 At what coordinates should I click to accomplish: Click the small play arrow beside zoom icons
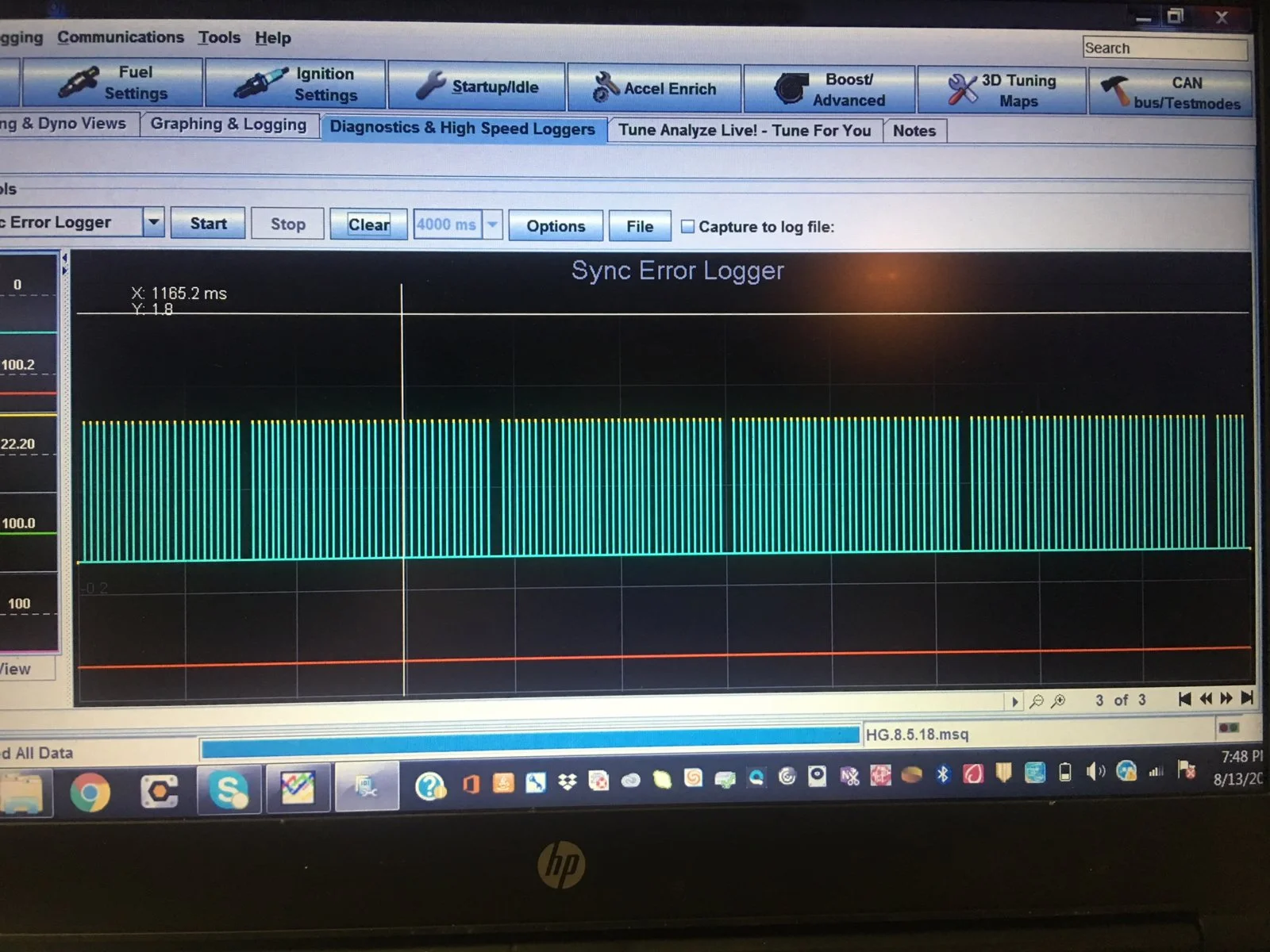click(x=1014, y=701)
